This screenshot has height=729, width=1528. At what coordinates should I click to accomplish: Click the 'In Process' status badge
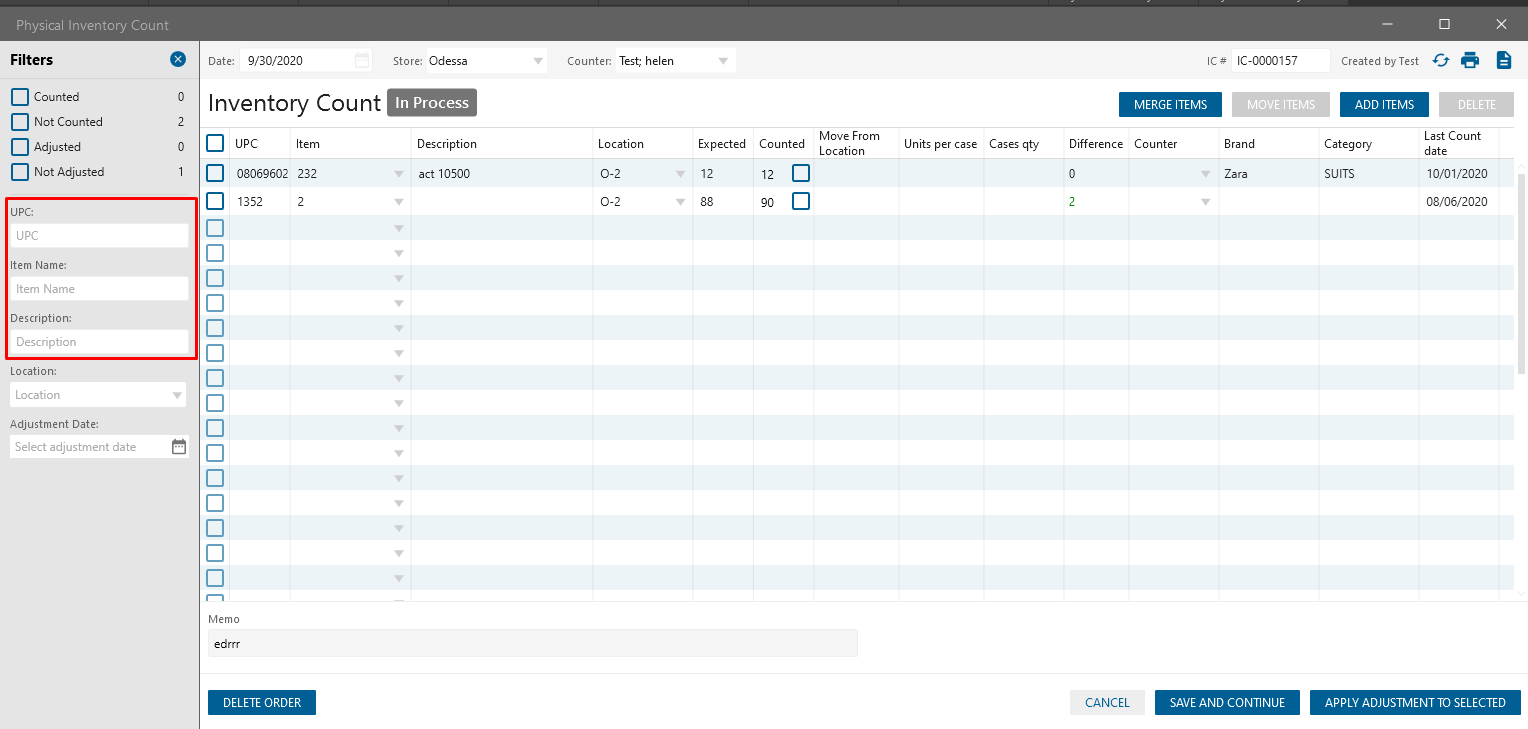pyautogui.click(x=432, y=103)
